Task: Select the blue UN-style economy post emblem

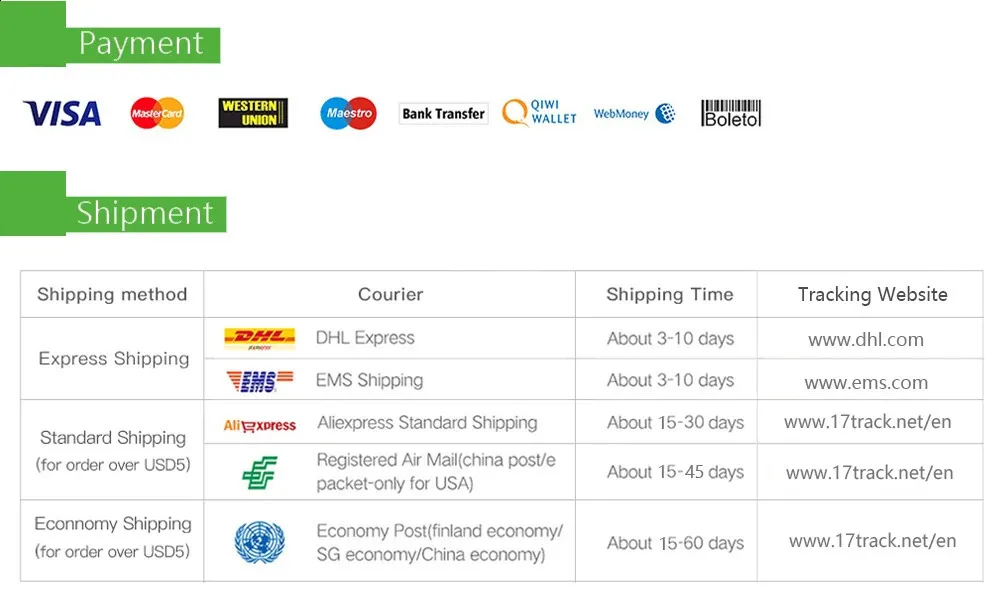Action: (x=260, y=542)
